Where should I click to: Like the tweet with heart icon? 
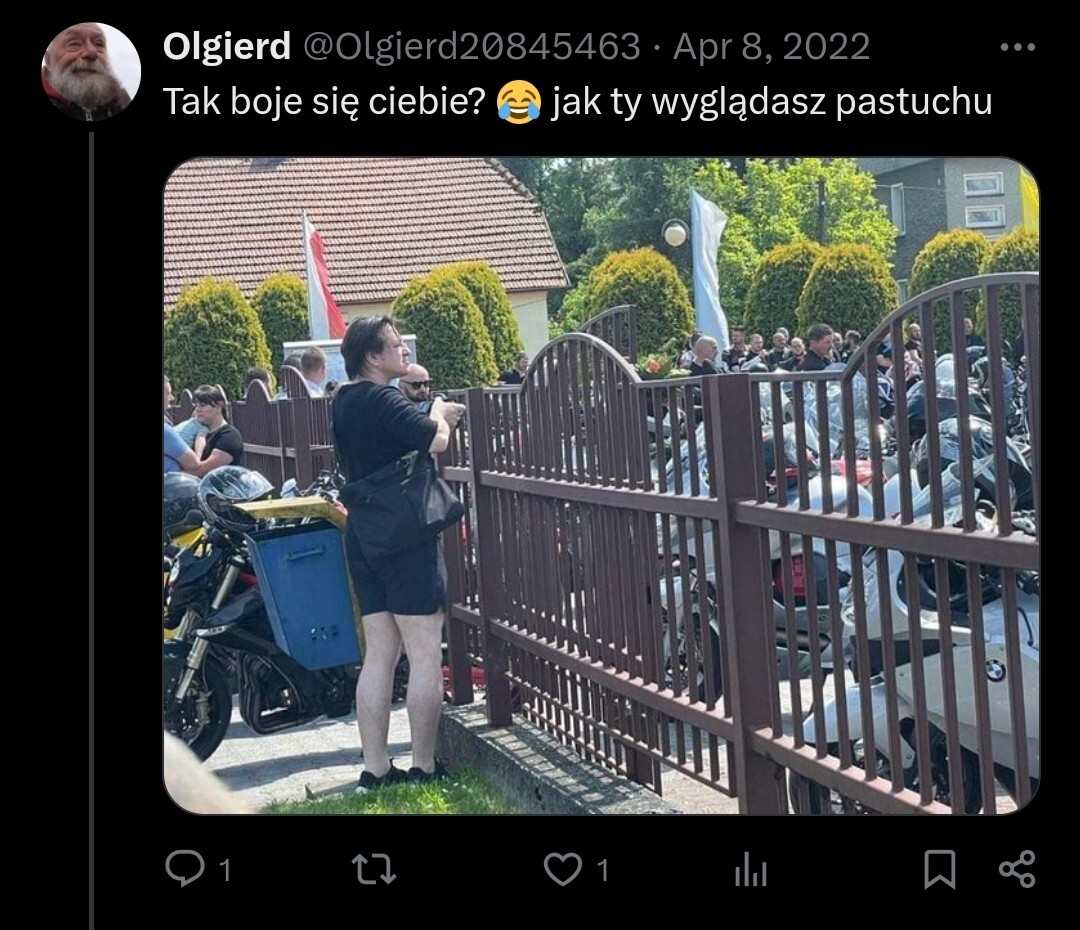point(563,869)
